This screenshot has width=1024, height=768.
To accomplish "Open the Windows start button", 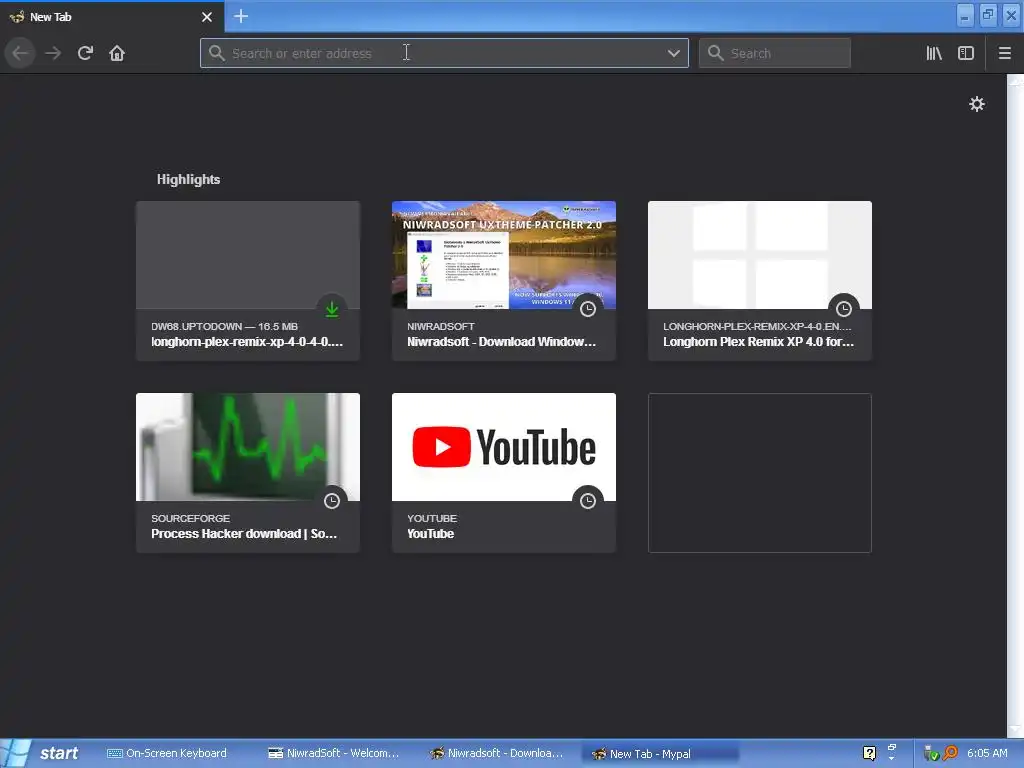I will click(x=43, y=753).
